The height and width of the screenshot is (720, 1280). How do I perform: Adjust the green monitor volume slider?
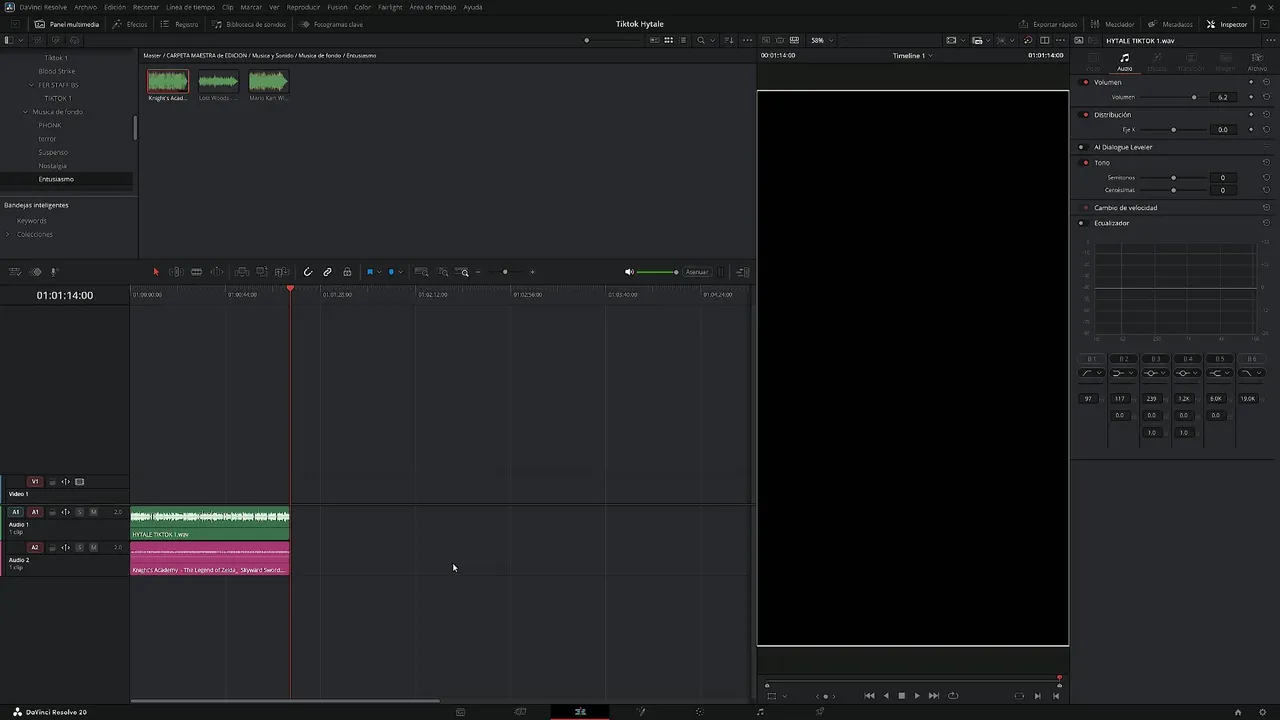(658, 272)
